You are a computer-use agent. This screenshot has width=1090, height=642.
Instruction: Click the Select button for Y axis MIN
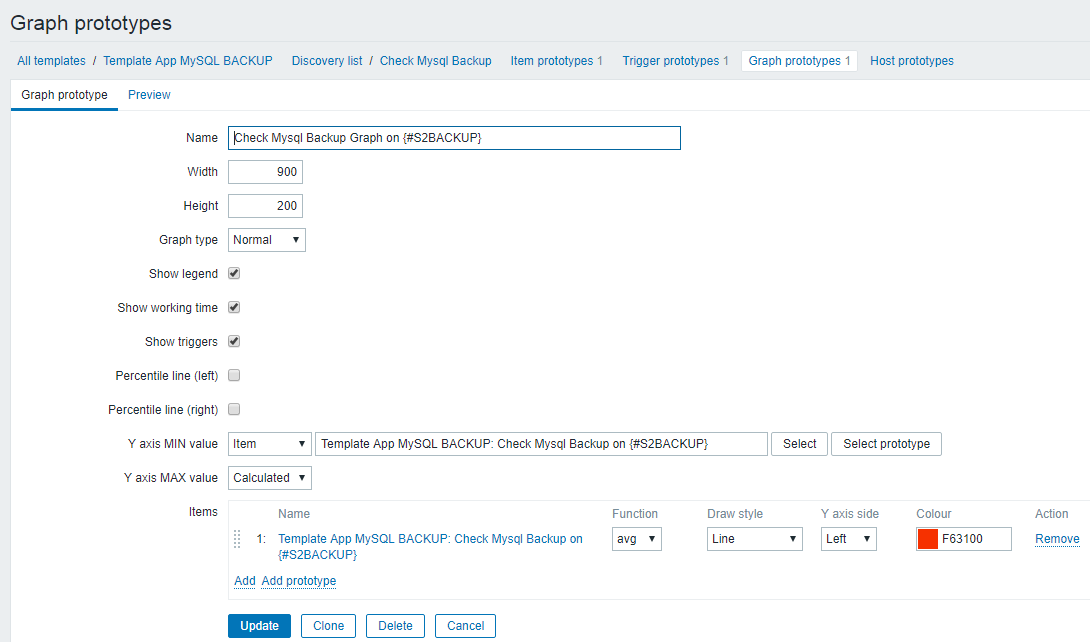coord(799,444)
